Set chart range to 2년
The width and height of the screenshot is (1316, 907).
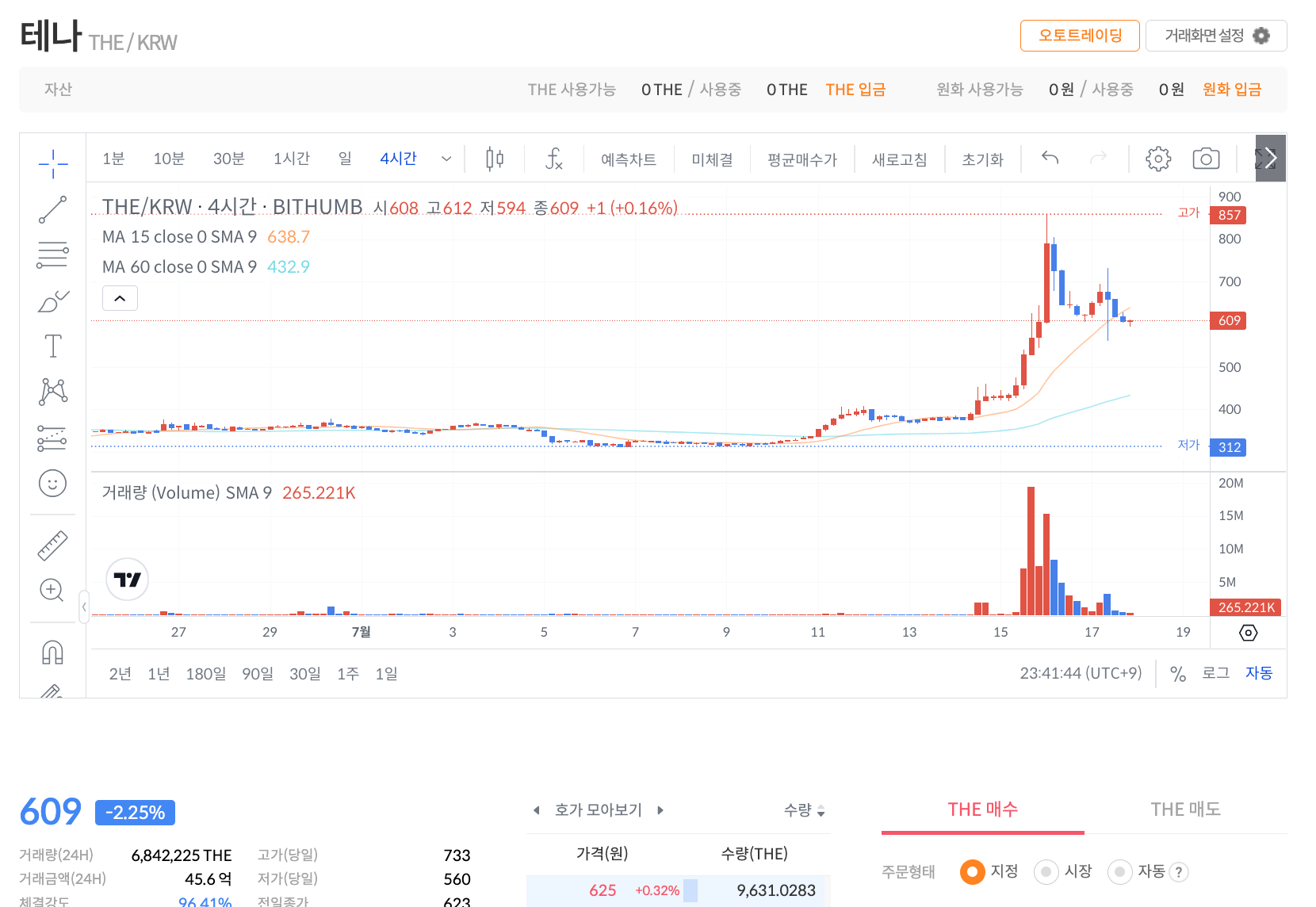click(121, 674)
